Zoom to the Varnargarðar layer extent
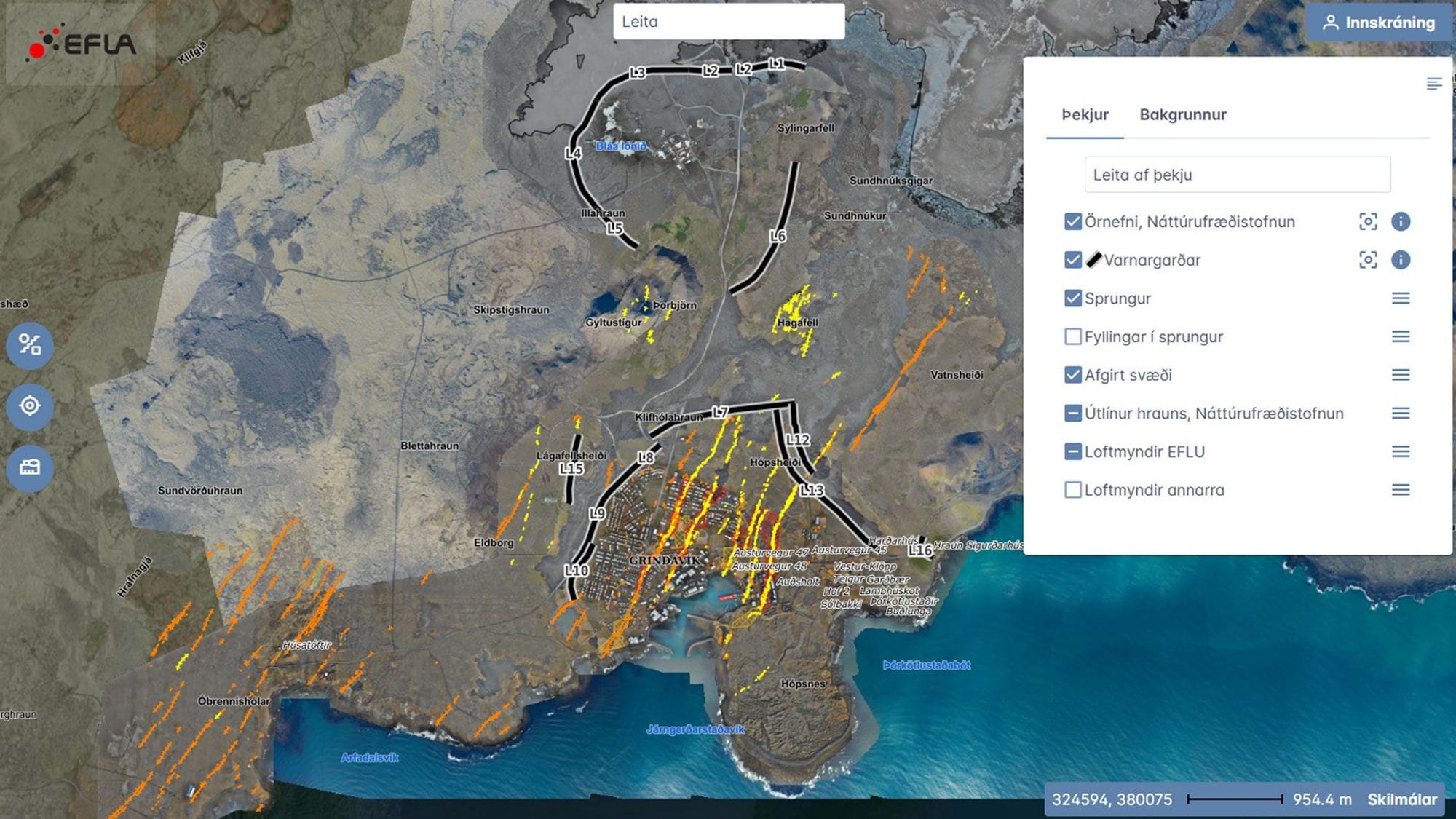 pos(1368,260)
